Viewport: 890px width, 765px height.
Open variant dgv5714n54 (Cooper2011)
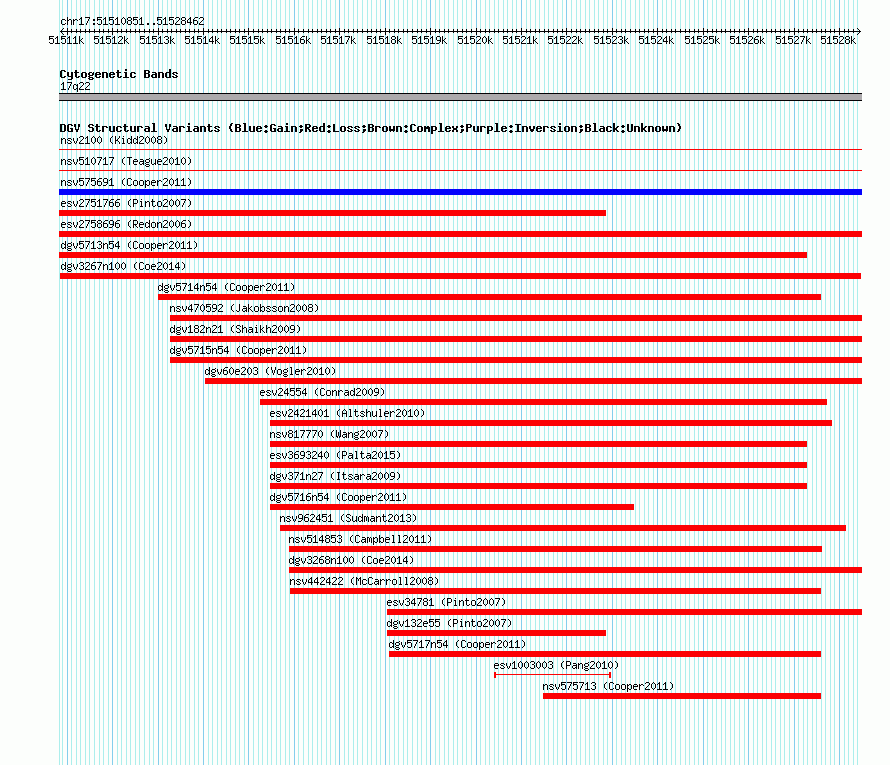[x=226, y=287]
